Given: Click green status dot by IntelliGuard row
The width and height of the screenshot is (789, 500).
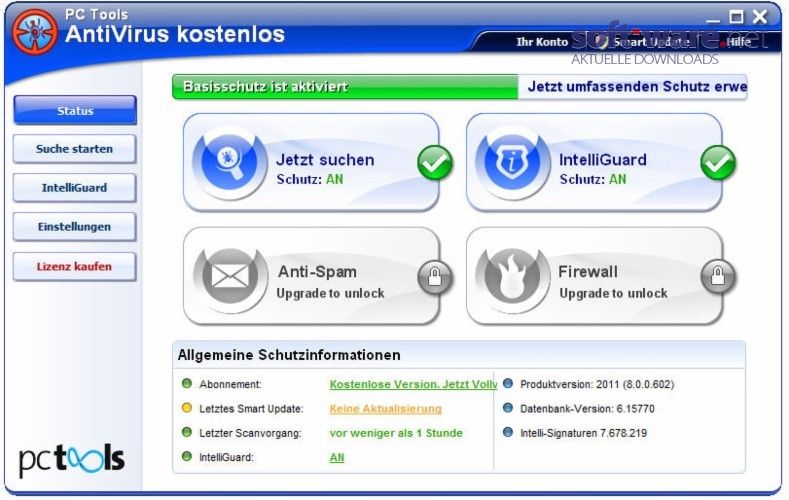Looking at the screenshot, I should [187, 457].
